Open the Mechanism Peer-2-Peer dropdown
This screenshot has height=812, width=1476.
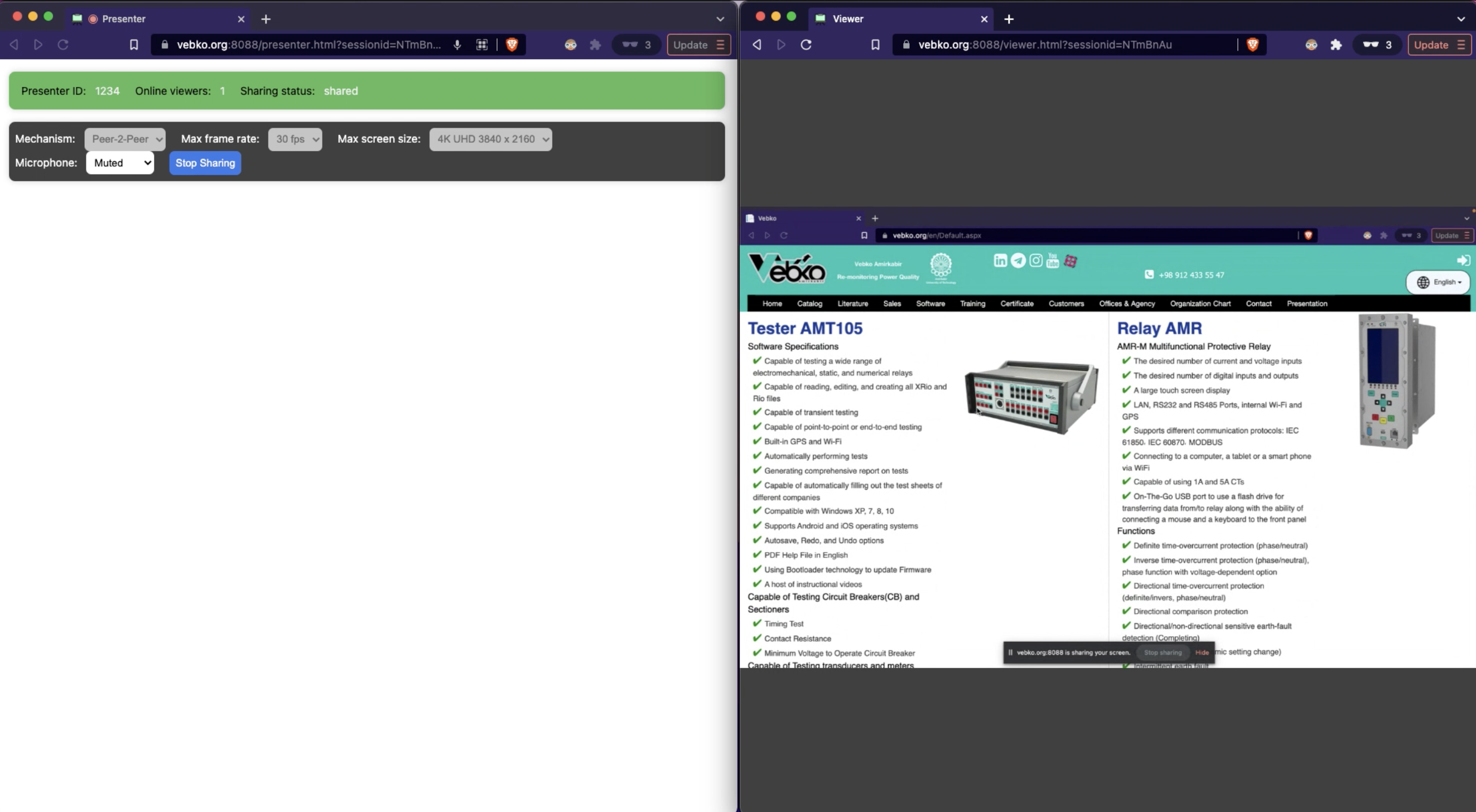tap(125, 139)
